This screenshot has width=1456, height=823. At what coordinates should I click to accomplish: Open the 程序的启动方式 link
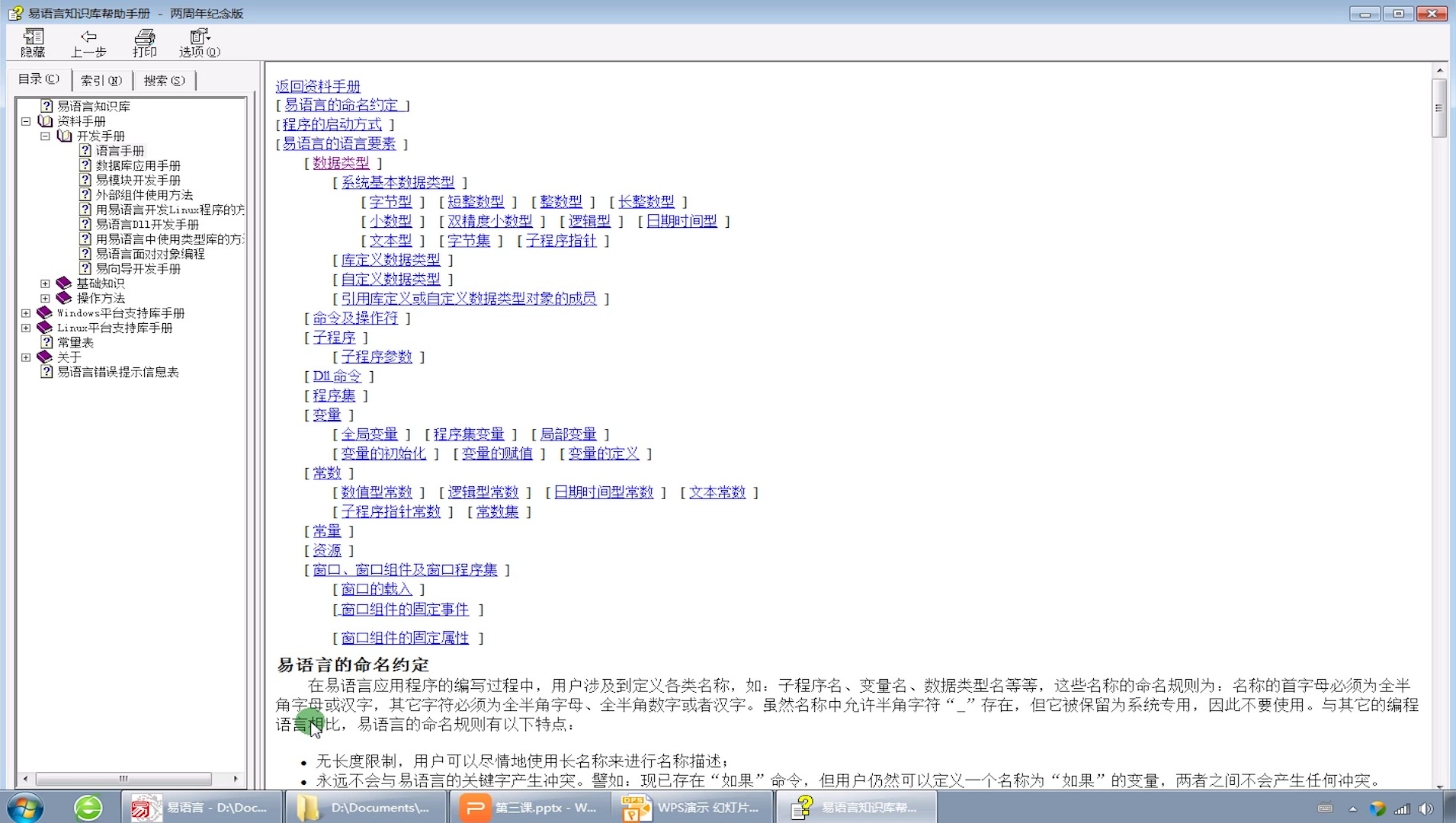coord(332,124)
